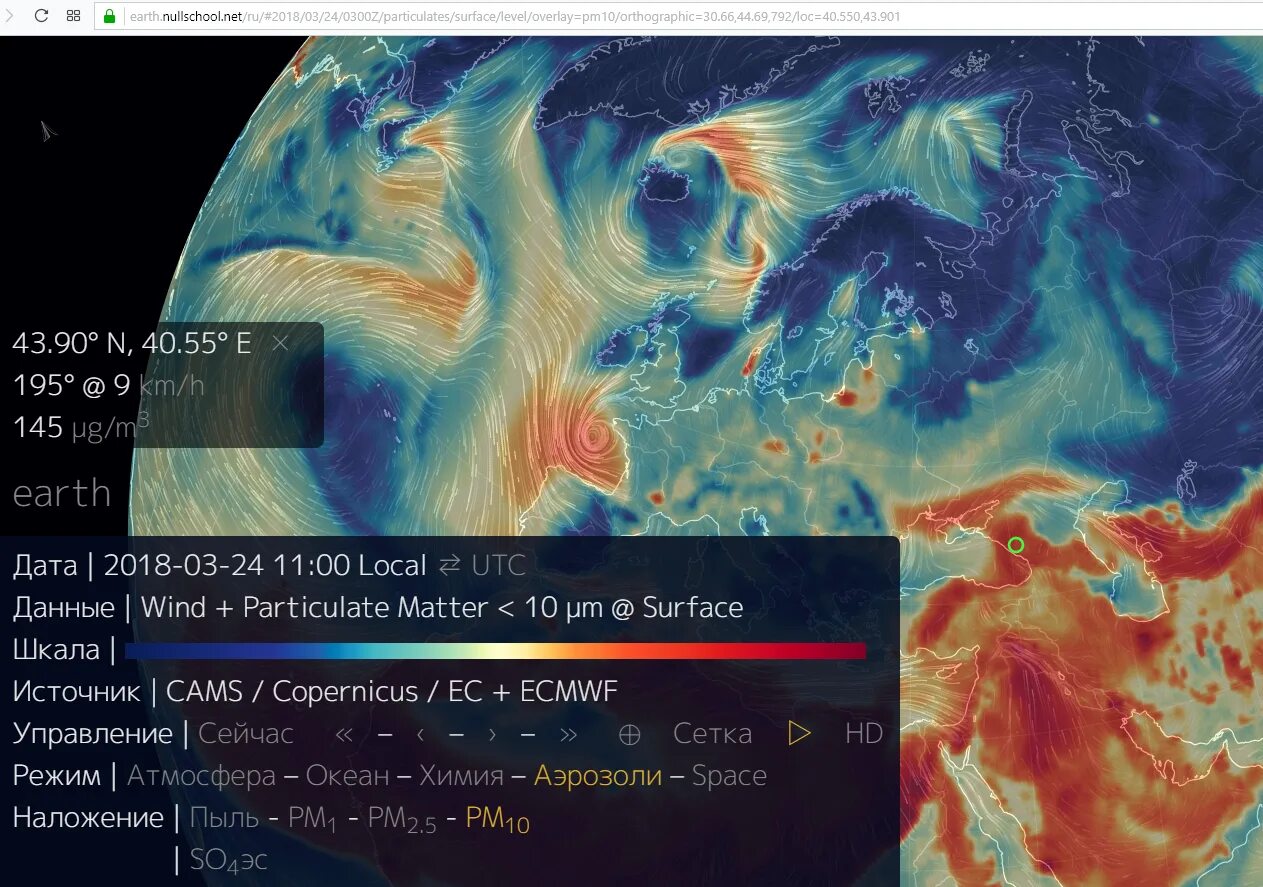Viewport: 1263px width, 887px height.
Task: Skip backward one day using the « control
Action: coord(344,734)
